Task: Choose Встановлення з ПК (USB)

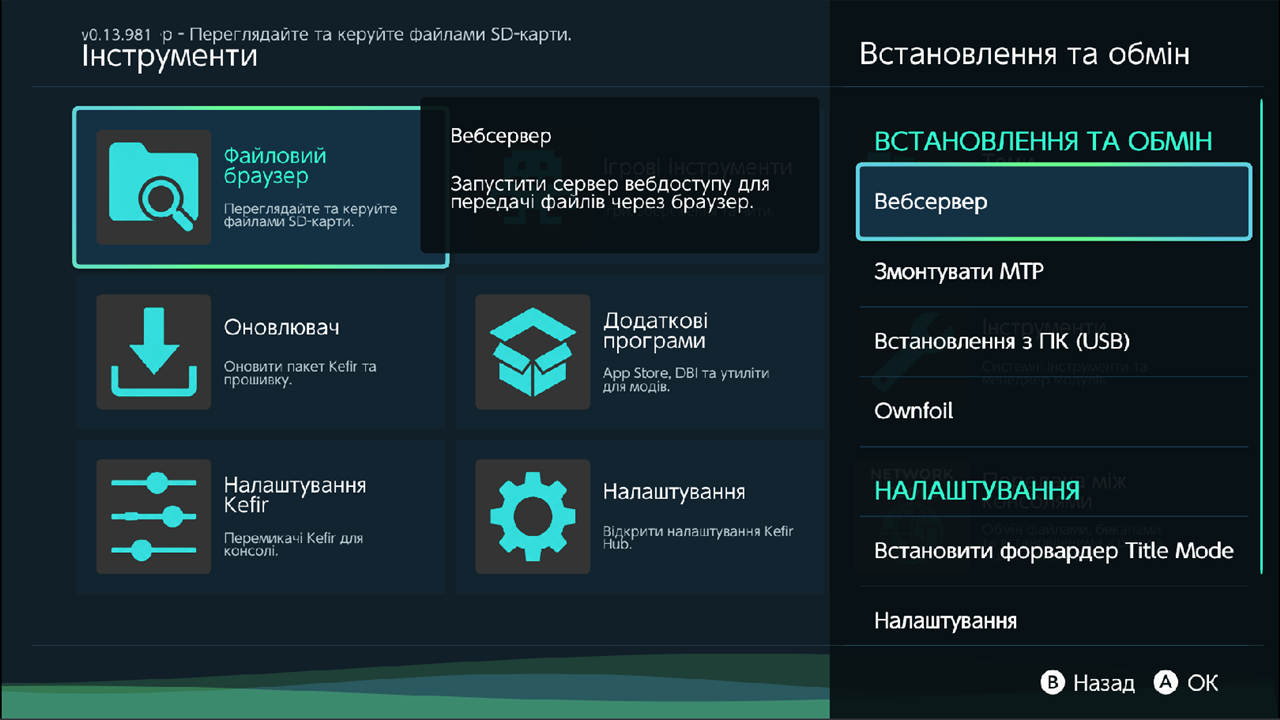Action: (1054, 342)
